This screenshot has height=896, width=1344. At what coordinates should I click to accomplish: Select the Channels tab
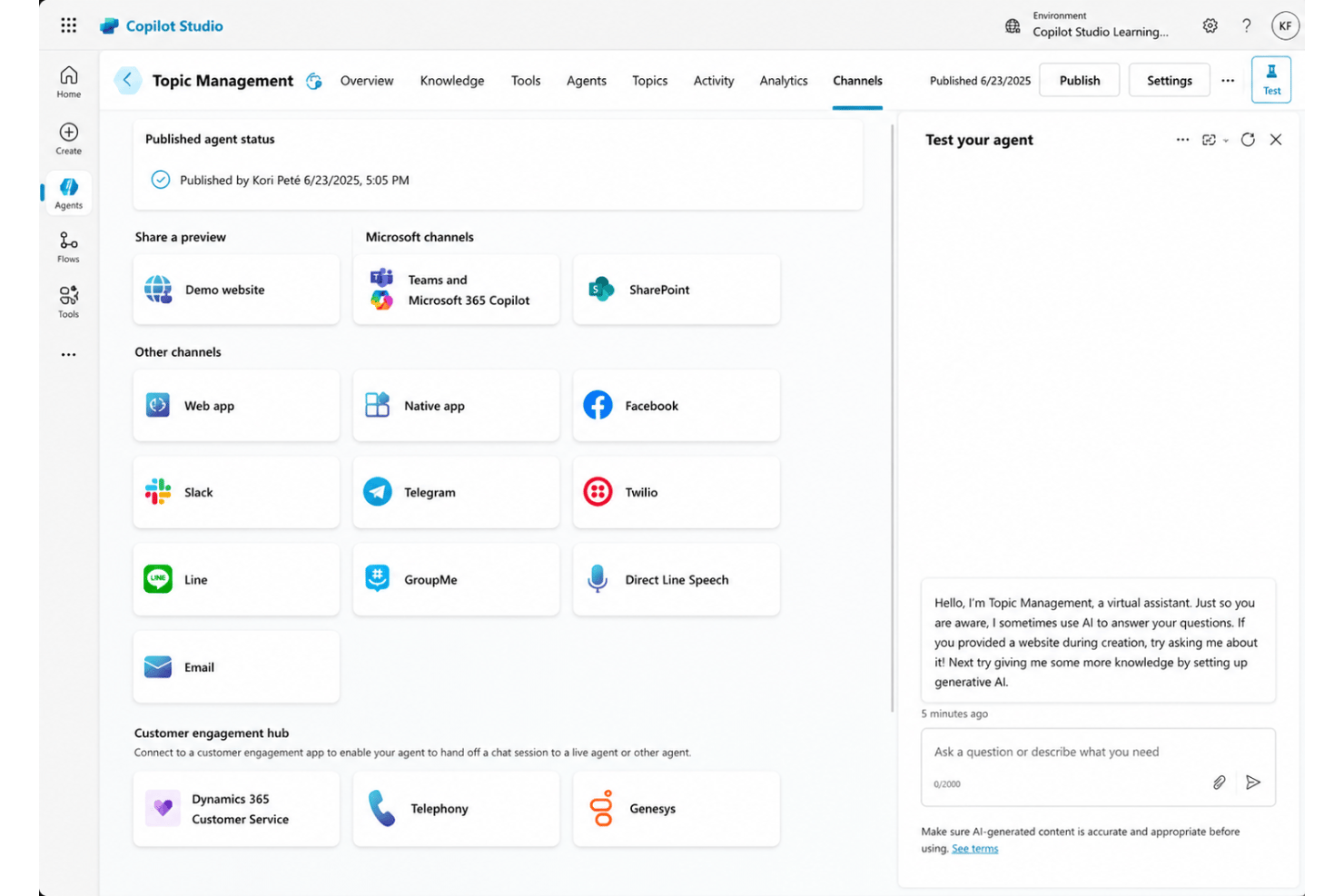[x=857, y=81]
